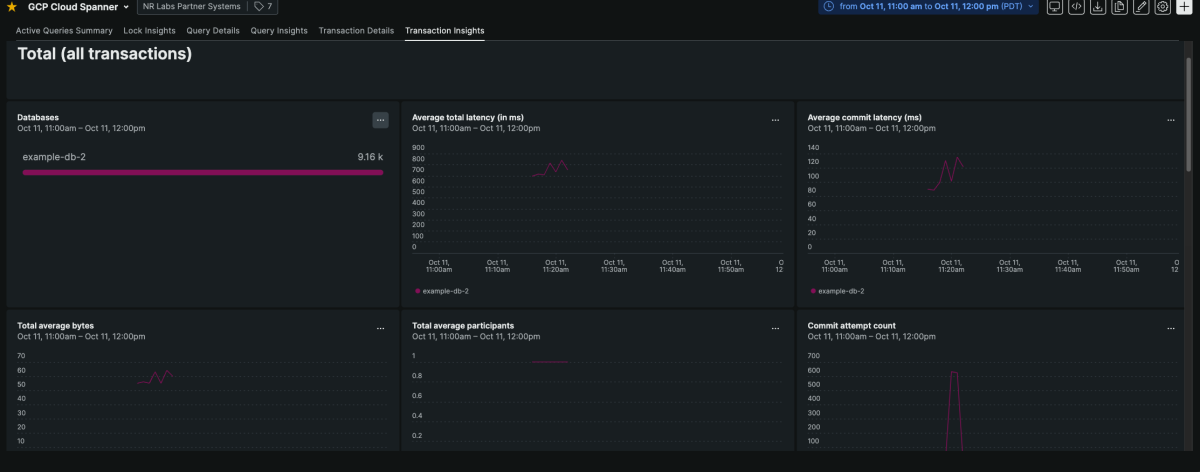1200x472 pixels.
Task: Click the edit pencil icon
Action: point(1141,7)
